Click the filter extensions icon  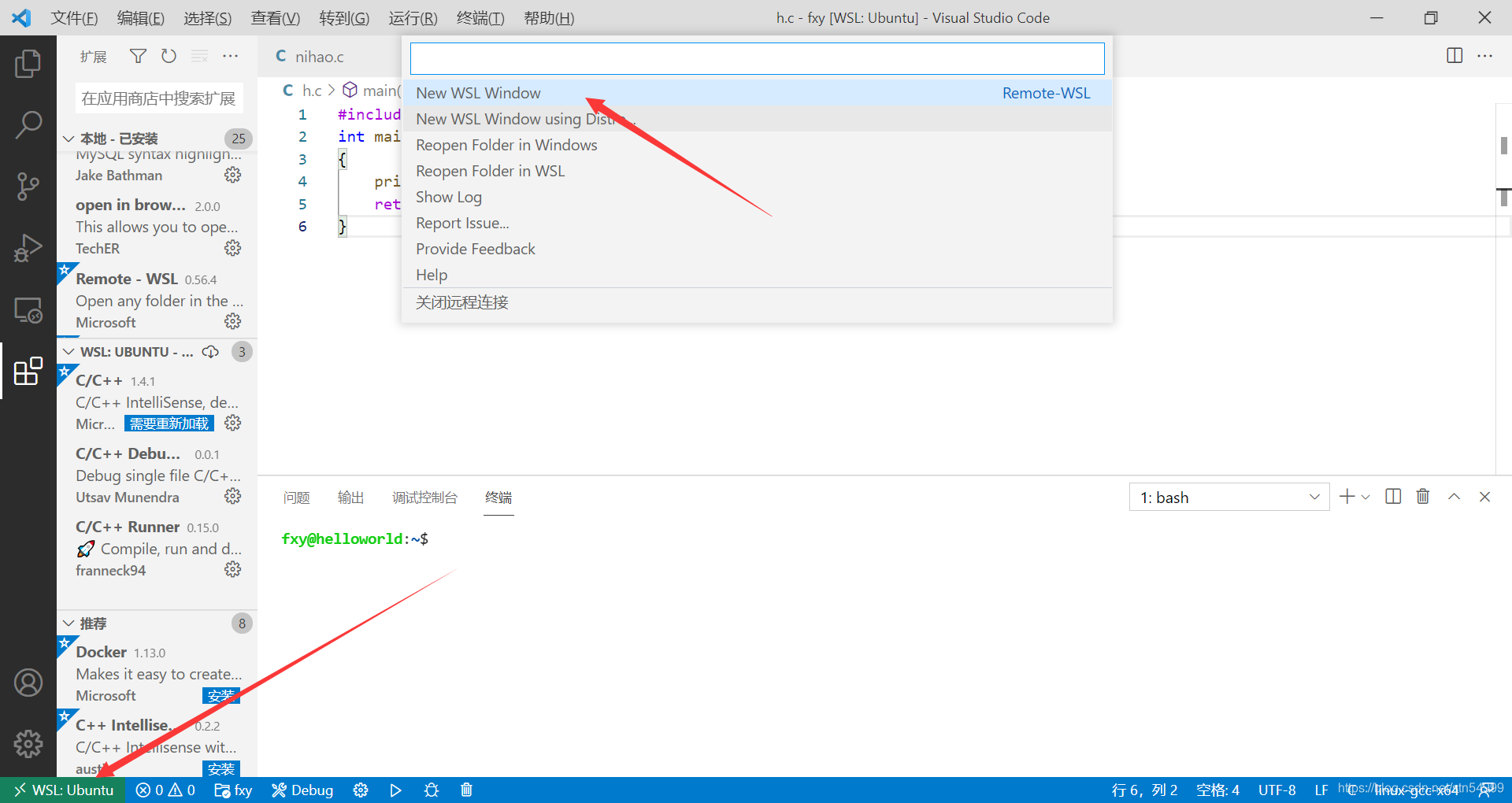pyautogui.click(x=138, y=56)
